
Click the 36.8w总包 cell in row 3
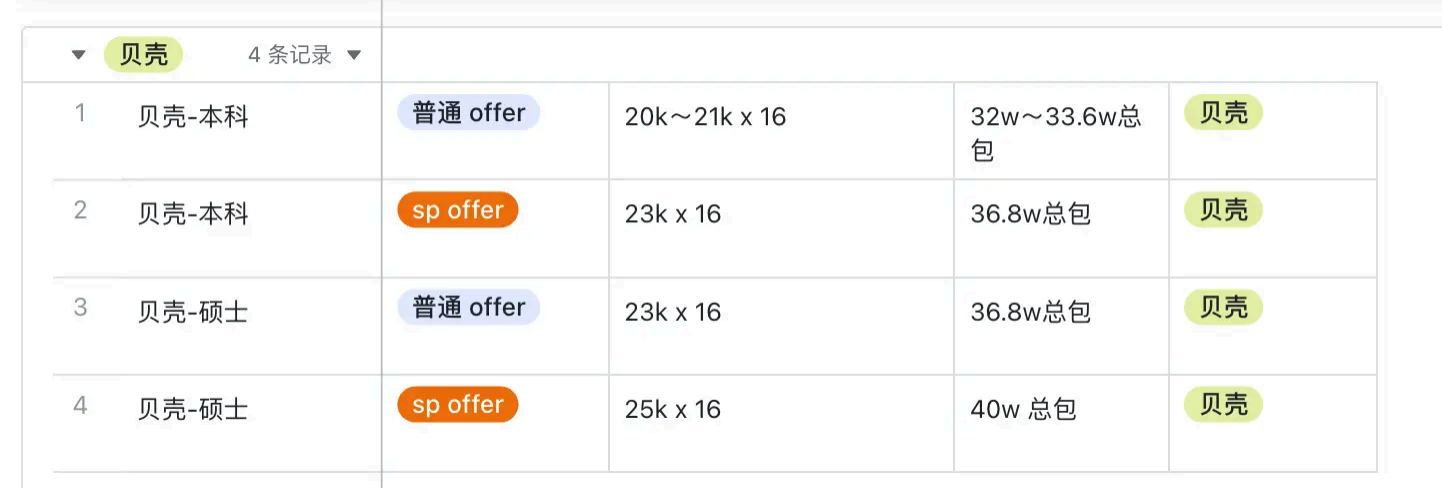[x=1030, y=312]
